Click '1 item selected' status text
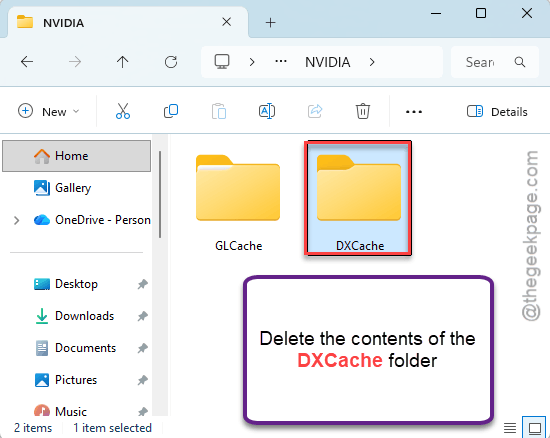550x438 pixels. click(112, 428)
